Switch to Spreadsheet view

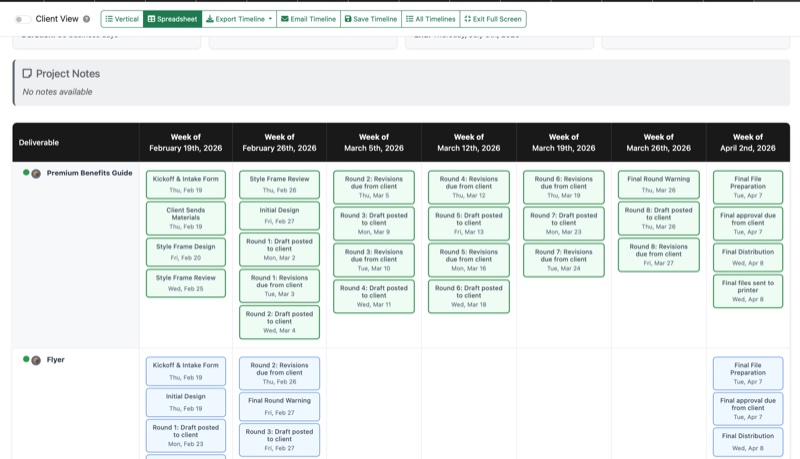click(x=172, y=19)
